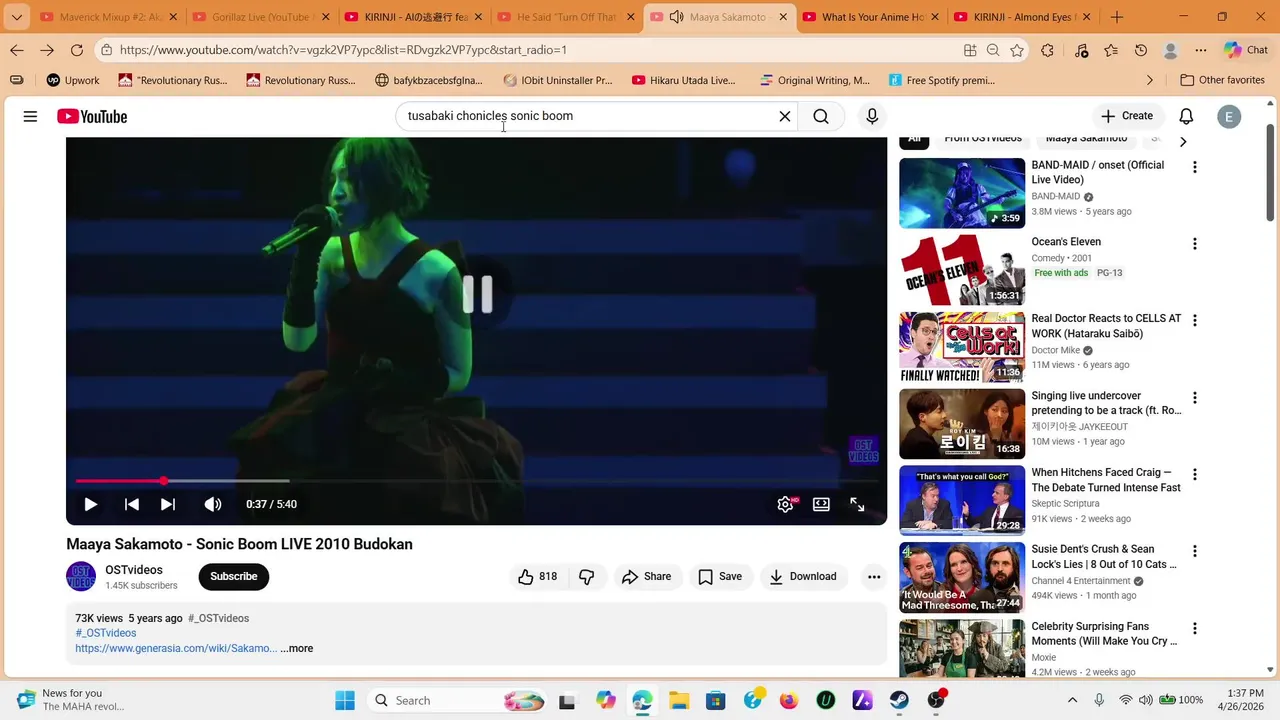
Task: Toggle theater mode in the player
Action: pyautogui.click(x=821, y=504)
